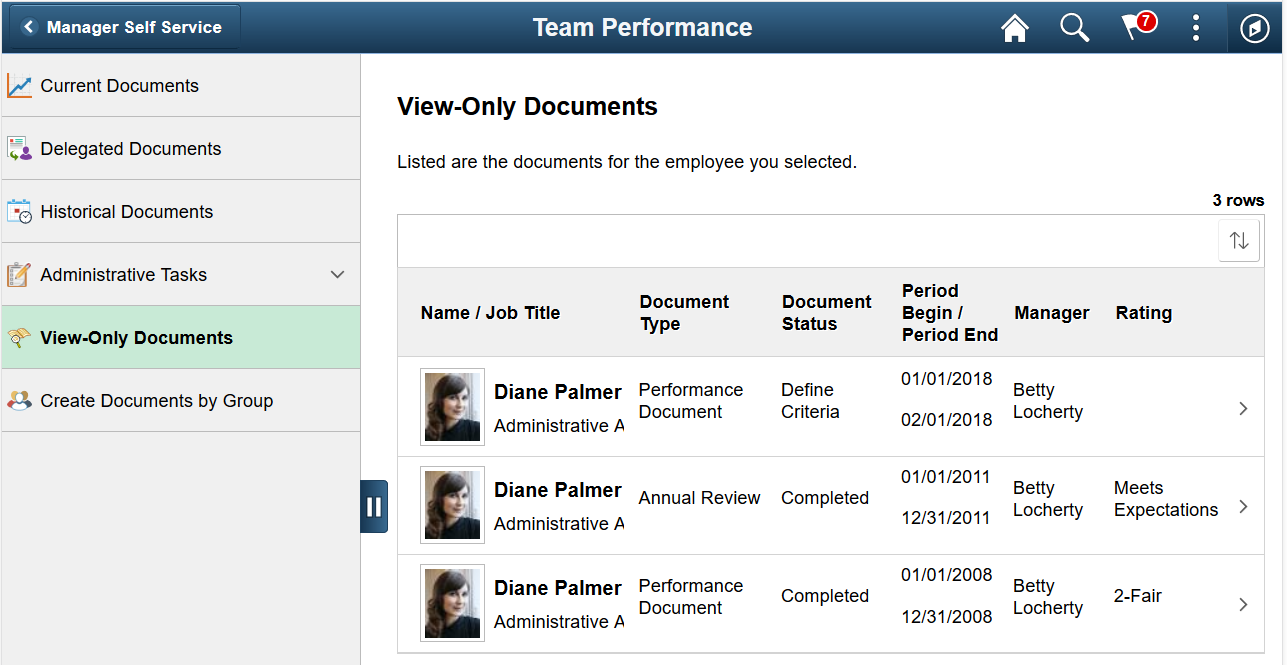The image size is (1287, 665).
Task: Open Current Documents in the sidebar
Action: [181, 86]
